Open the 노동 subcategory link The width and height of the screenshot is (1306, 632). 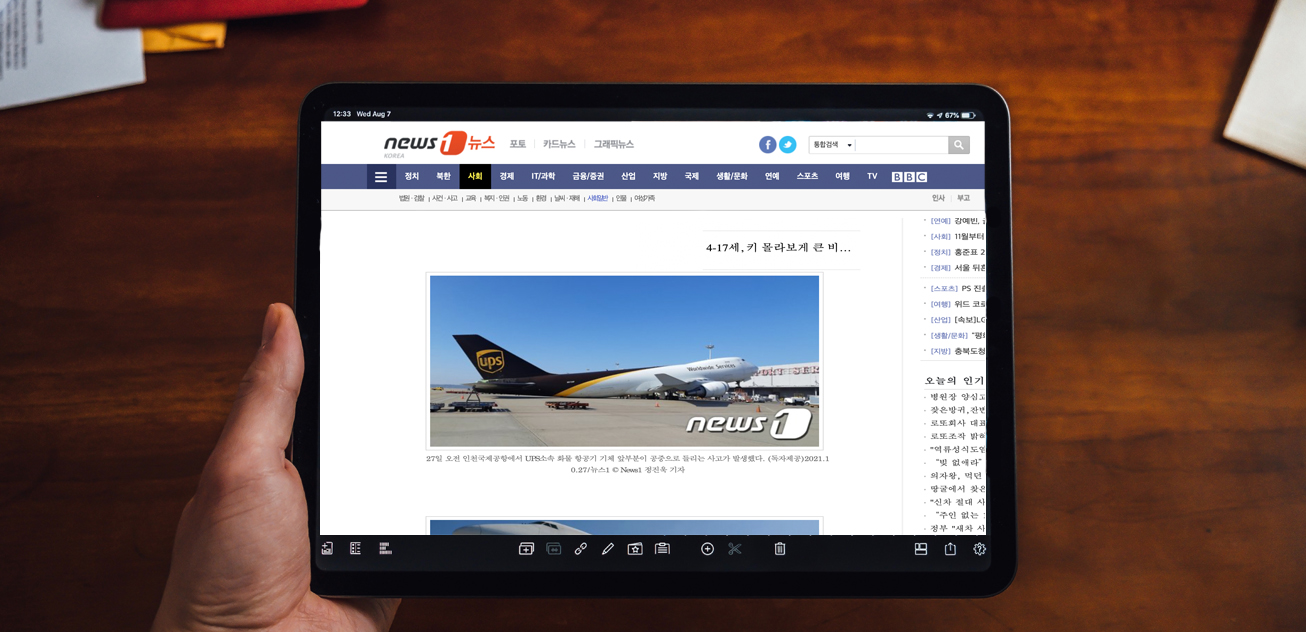[522, 199]
